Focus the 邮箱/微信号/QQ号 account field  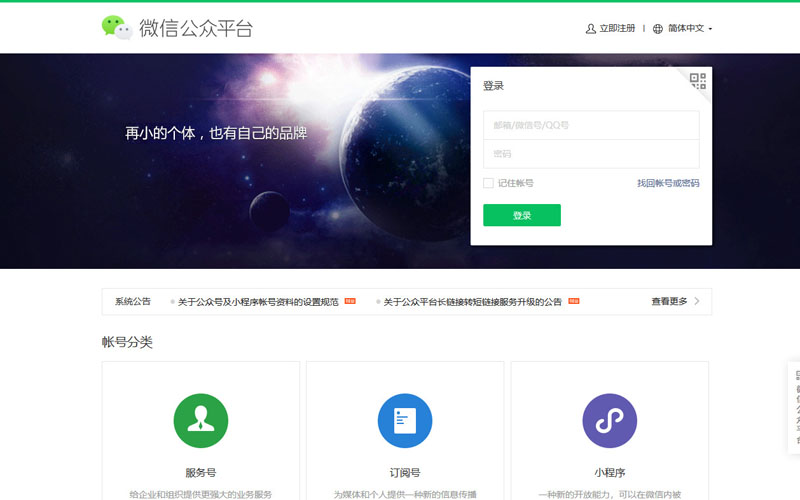(x=591, y=125)
